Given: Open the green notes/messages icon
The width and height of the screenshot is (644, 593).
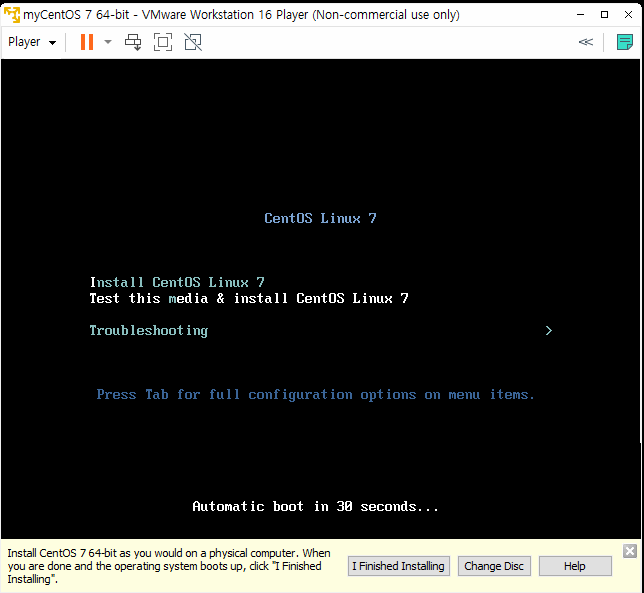Looking at the screenshot, I should pyautogui.click(x=624, y=42).
